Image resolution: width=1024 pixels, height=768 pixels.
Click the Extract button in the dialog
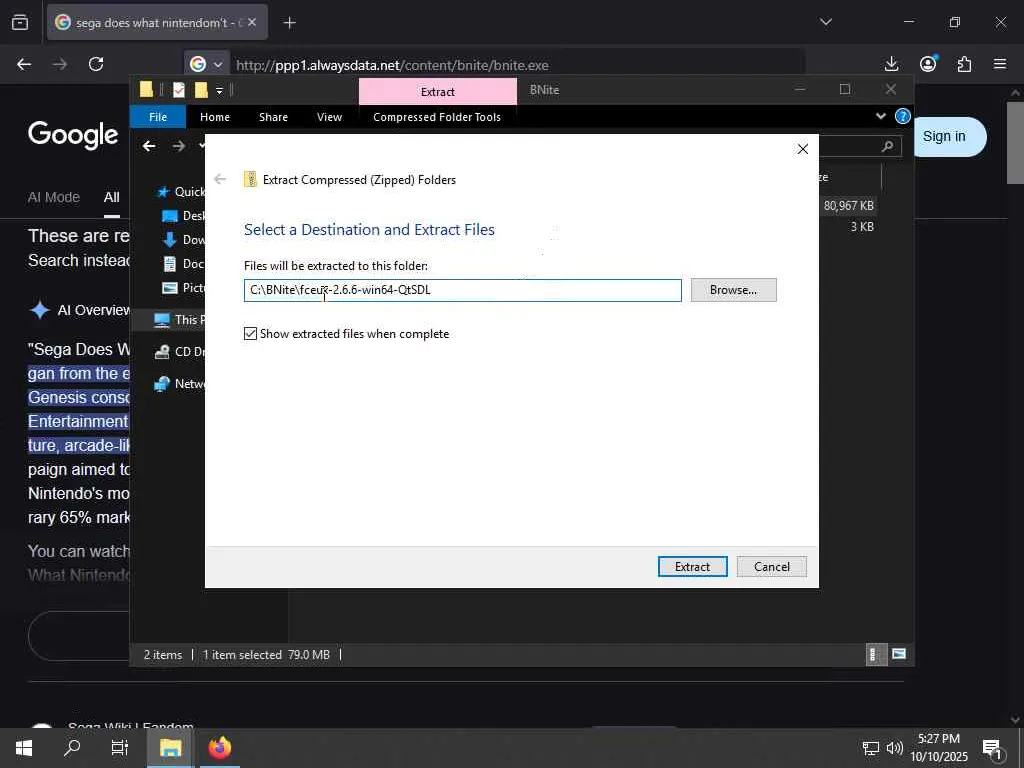click(x=692, y=566)
